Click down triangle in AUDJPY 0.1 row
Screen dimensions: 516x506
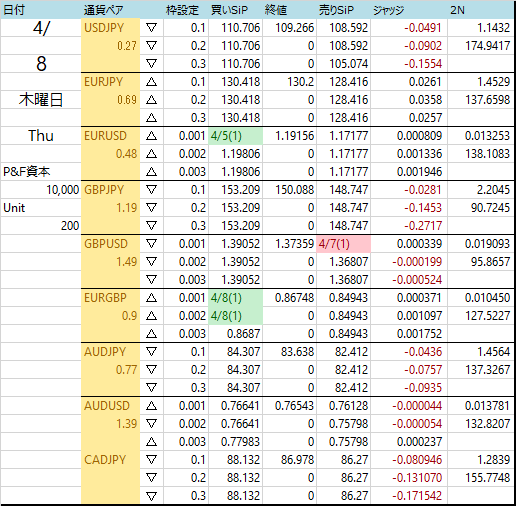coord(151,352)
